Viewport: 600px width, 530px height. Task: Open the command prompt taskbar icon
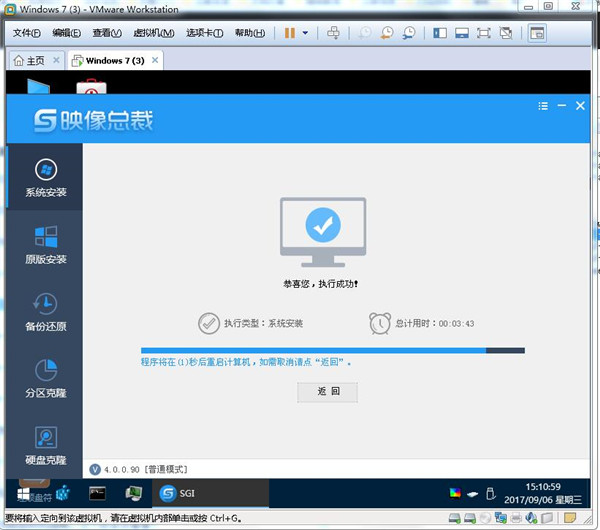pyautogui.click(x=97, y=493)
